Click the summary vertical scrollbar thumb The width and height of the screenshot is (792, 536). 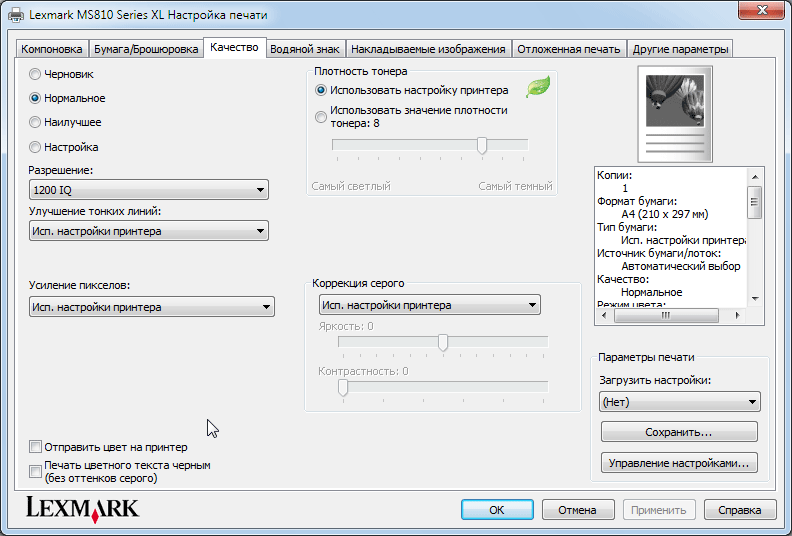click(x=755, y=202)
